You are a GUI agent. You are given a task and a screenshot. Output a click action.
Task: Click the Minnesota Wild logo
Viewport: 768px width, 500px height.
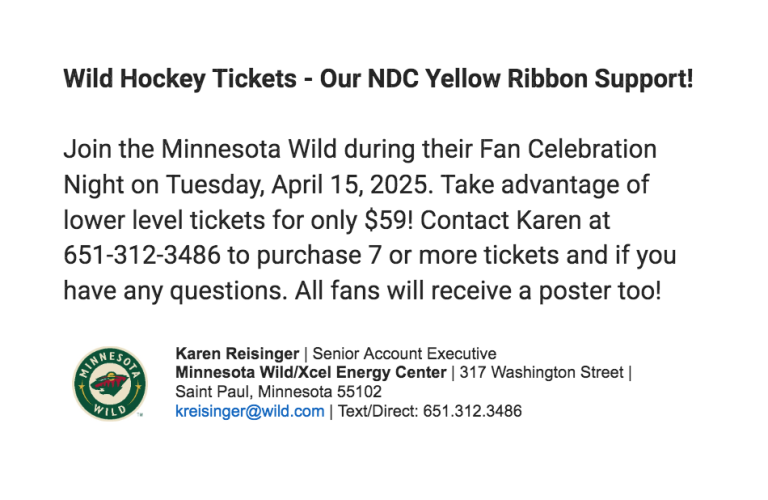[x=110, y=383]
